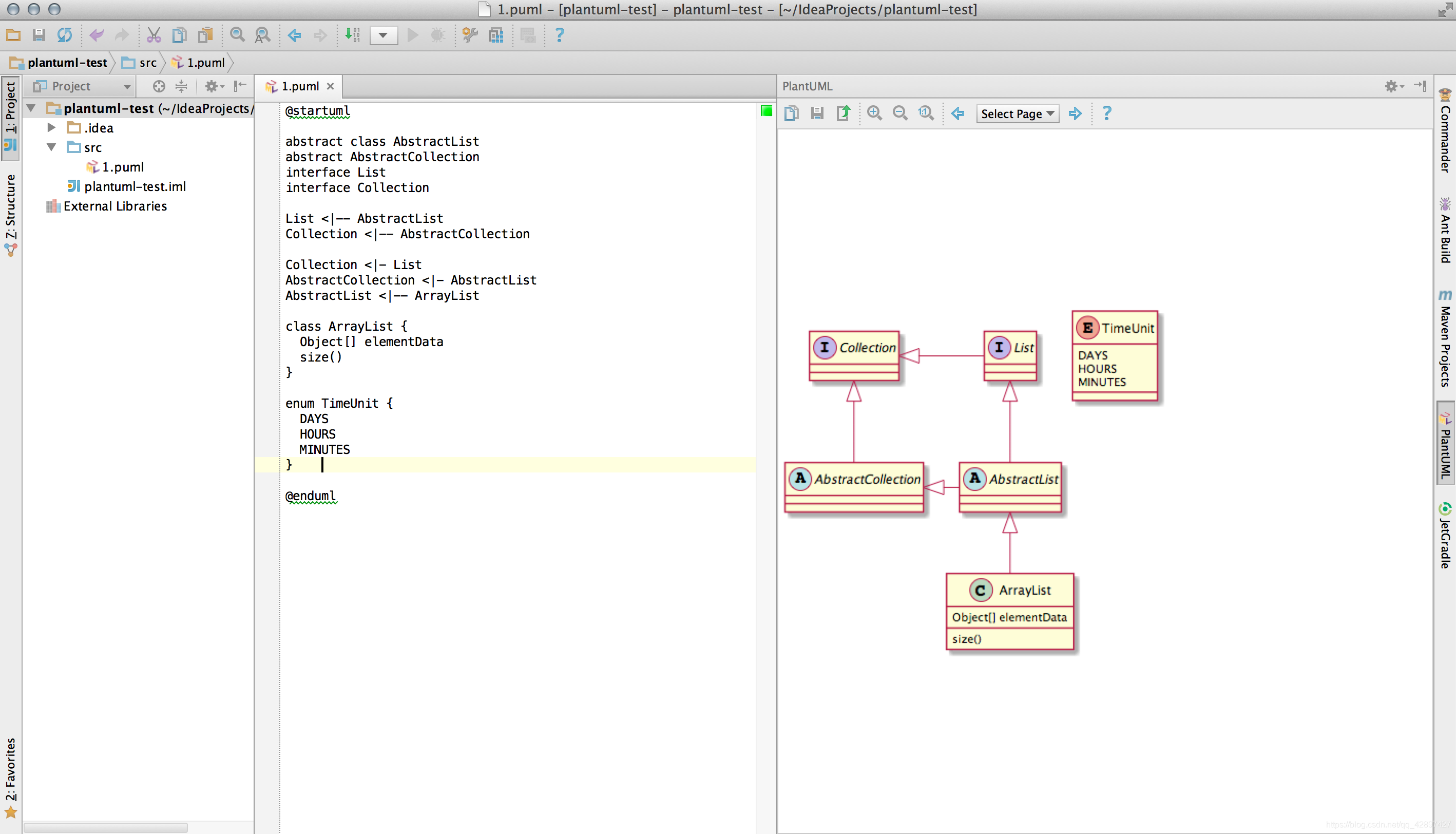Zoom out of the PlantUML diagram
The image size is (1456, 834).
pos(900,113)
